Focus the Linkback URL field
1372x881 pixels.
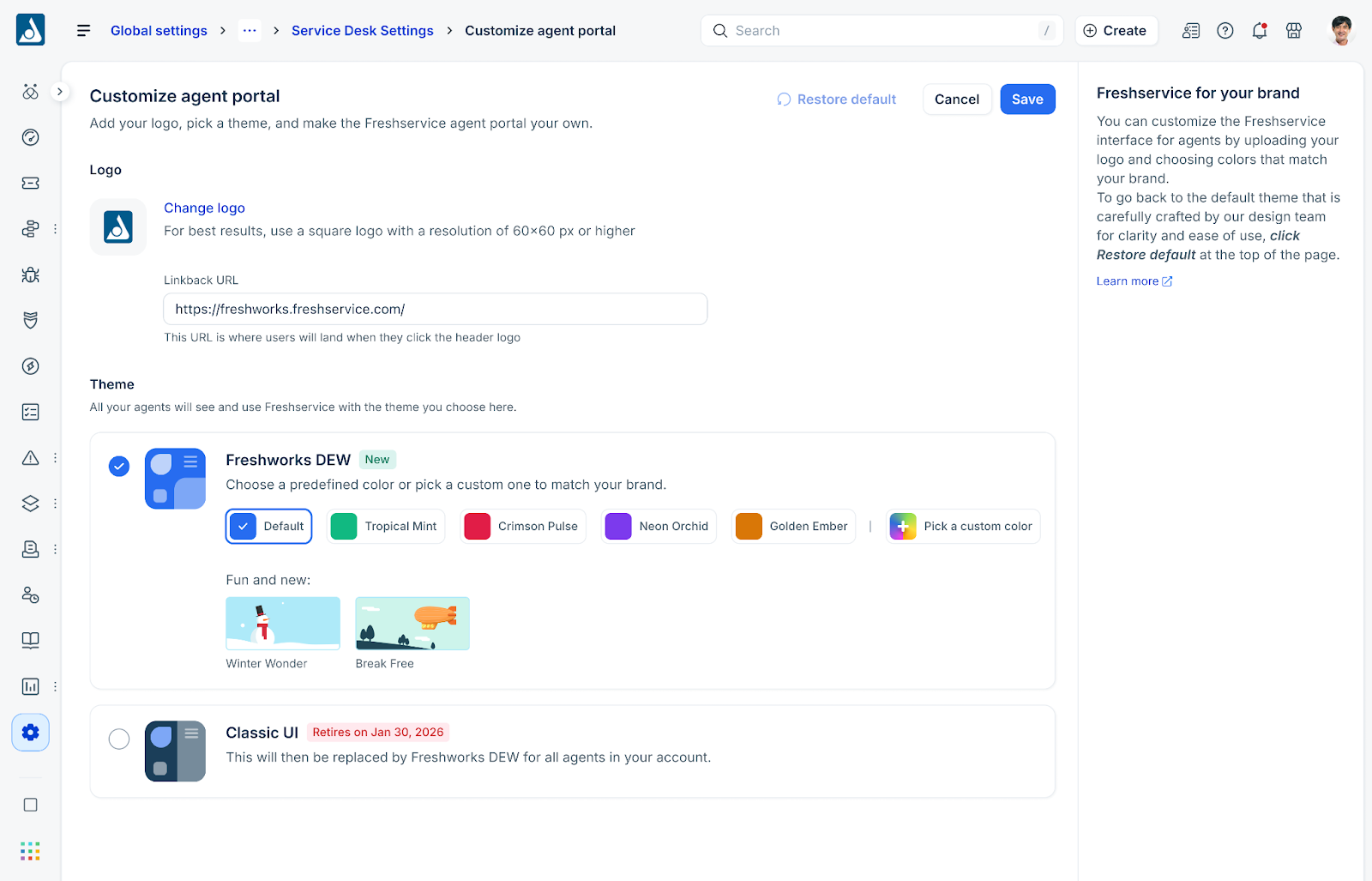[436, 310]
